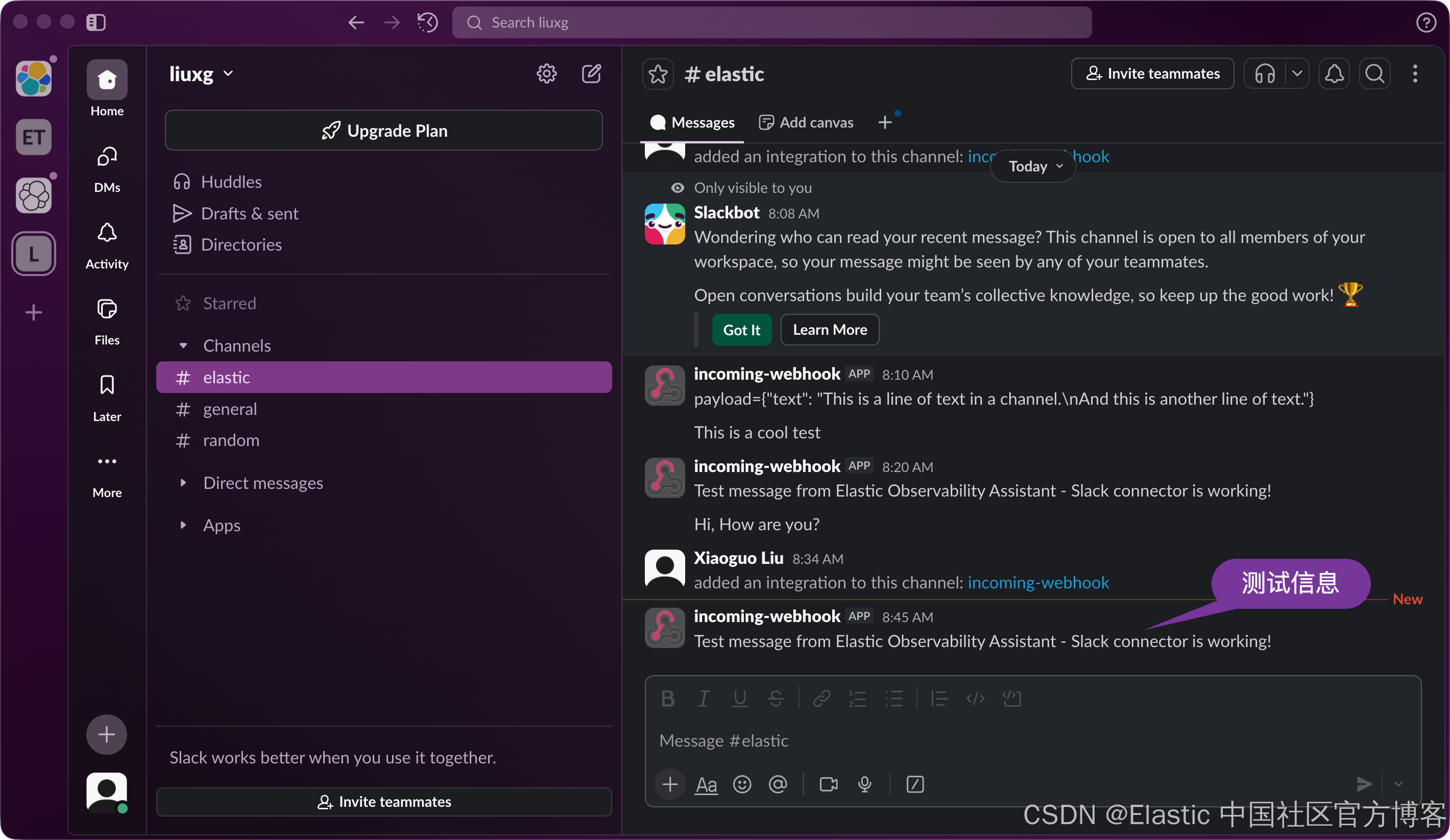Click the microphone audio clip icon
The height and width of the screenshot is (840, 1450).
click(864, 784)
